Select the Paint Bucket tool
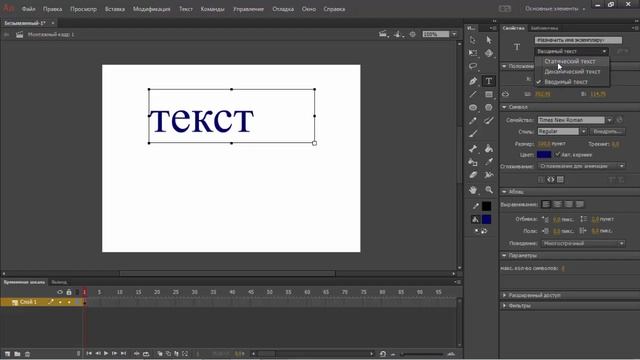The width and height of the screenshot is (640, 360). pos(489,149)
